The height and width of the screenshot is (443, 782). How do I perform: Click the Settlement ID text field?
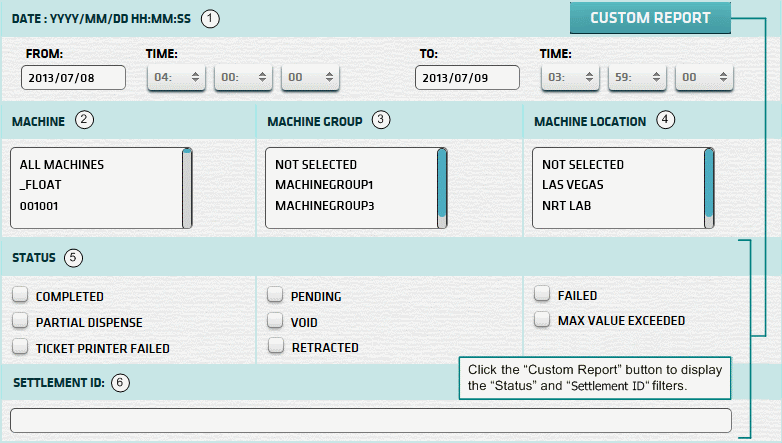(370, 420)
